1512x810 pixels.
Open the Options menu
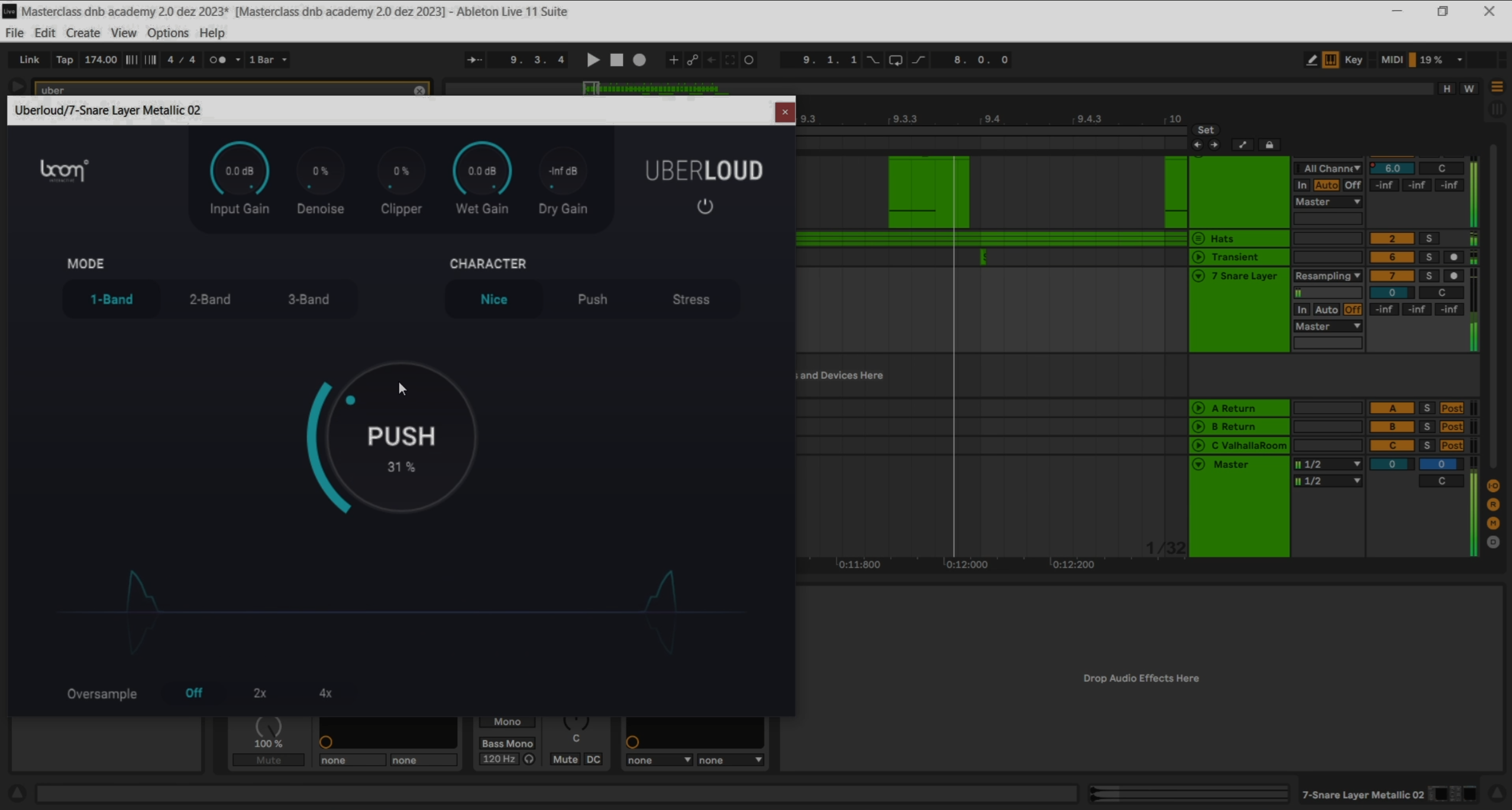click(x=167, y=33)
